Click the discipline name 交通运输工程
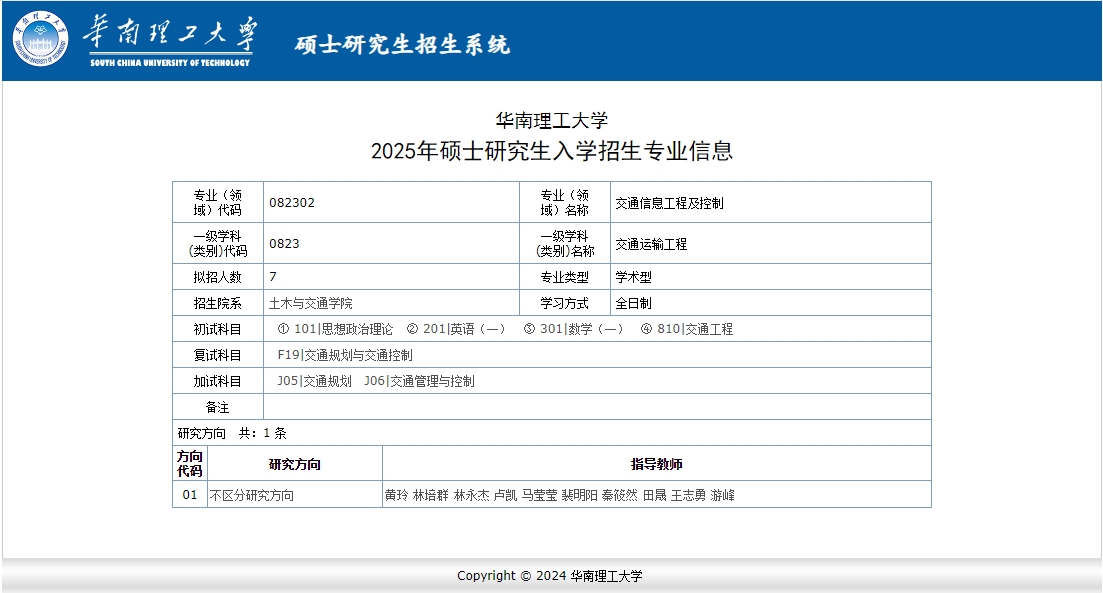 [x=651, y=243]
